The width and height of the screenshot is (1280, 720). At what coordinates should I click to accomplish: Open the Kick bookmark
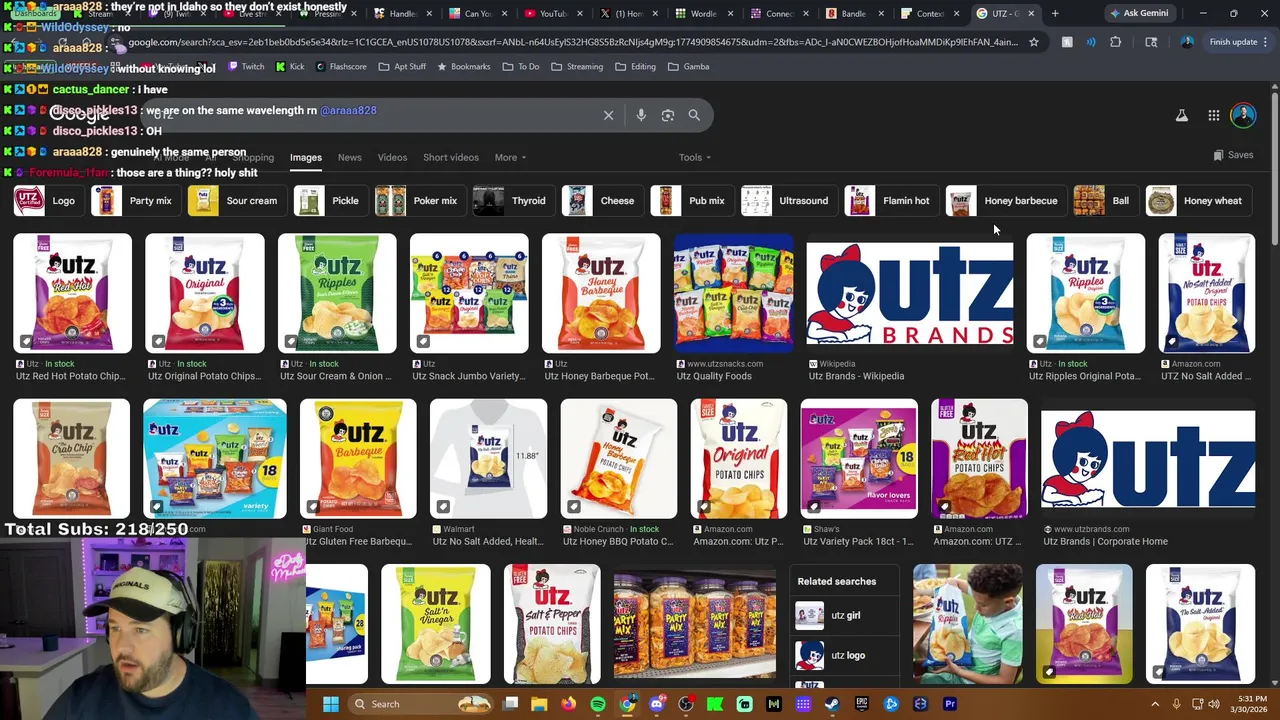(x=289, y=66)
